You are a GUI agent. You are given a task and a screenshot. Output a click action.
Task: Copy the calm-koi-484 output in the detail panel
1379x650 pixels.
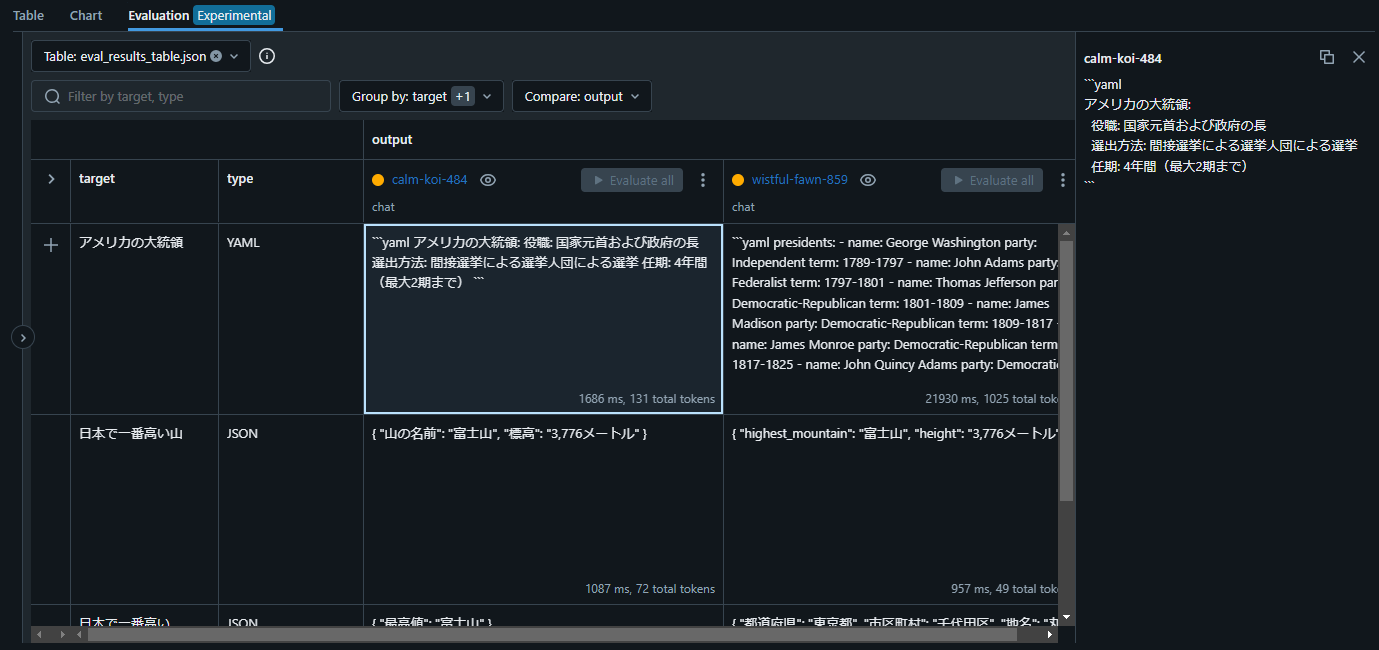pyautogui.click(x=1327, y=58)
